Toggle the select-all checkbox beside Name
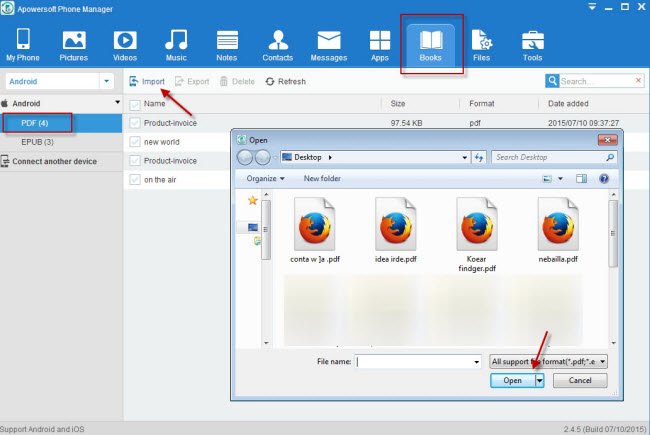 [134, 103]
